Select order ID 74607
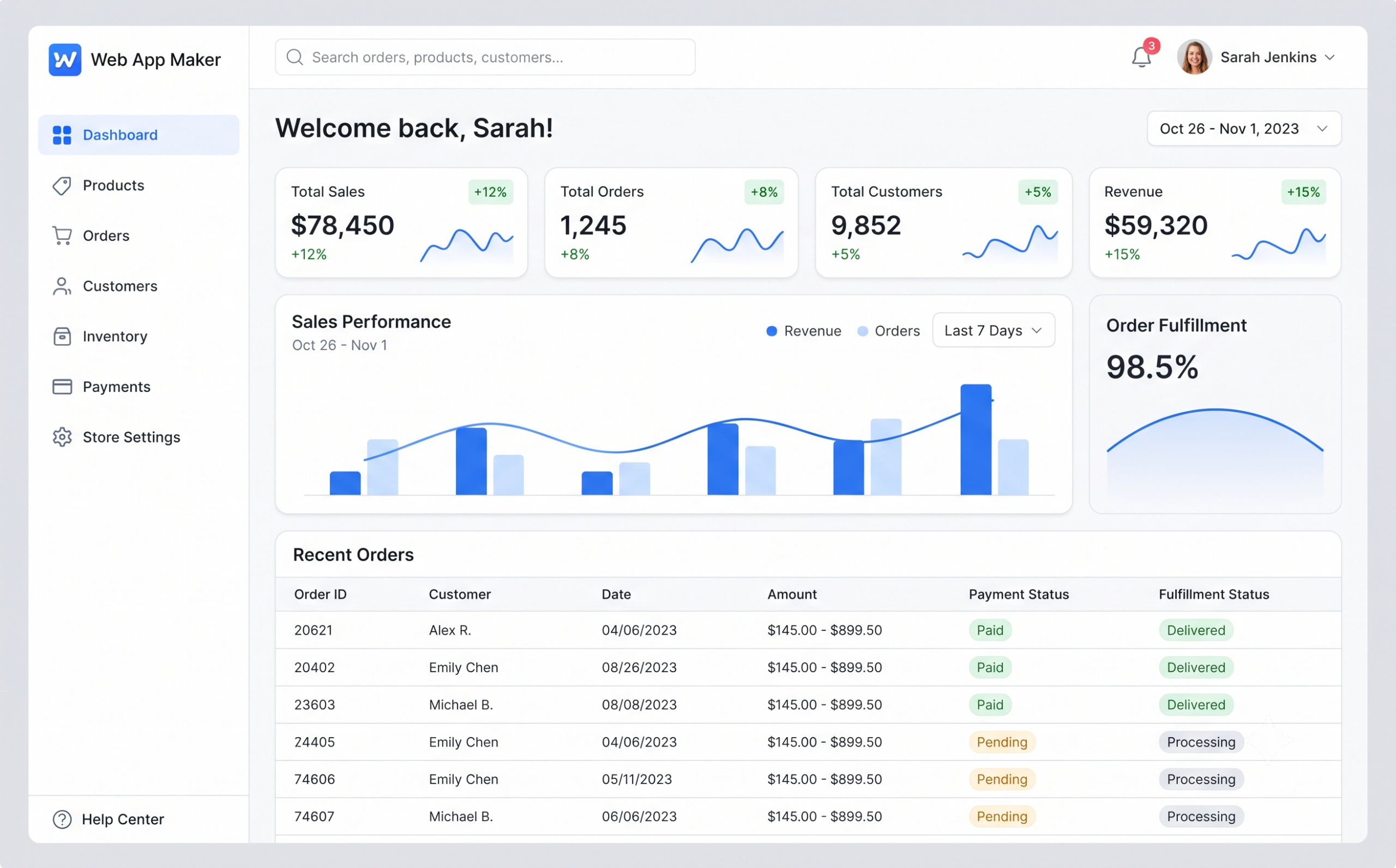1396x868 pixels. point(315,817)
